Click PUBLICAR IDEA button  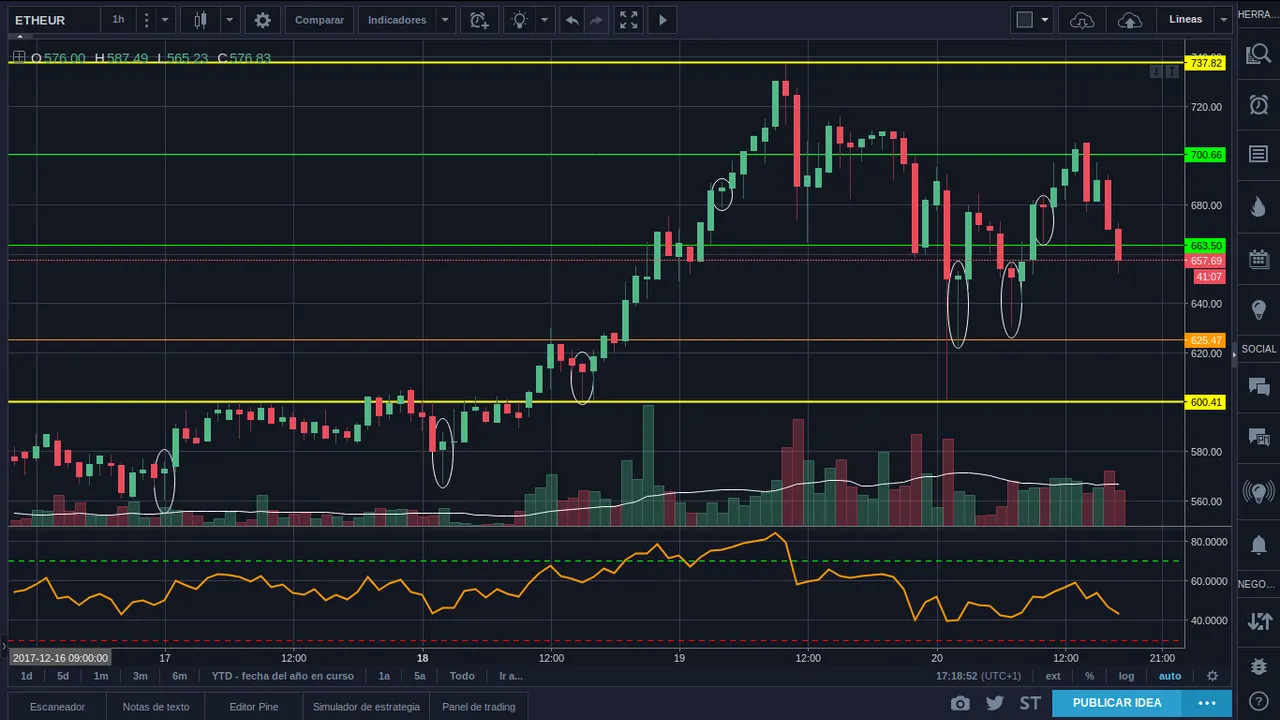point(1117,703)
